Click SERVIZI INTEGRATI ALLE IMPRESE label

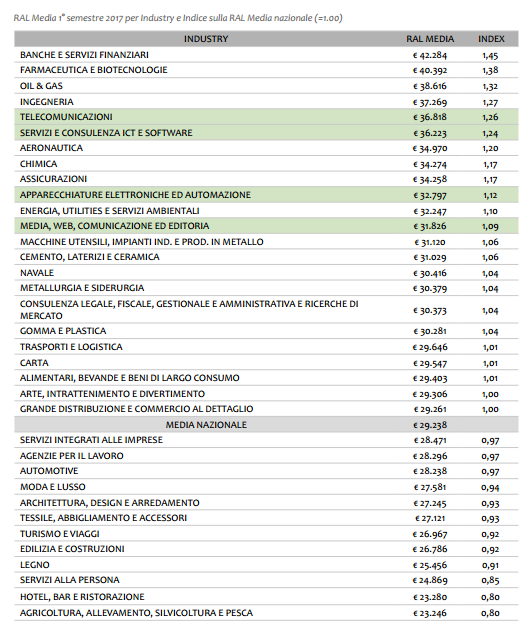point(91,440)
